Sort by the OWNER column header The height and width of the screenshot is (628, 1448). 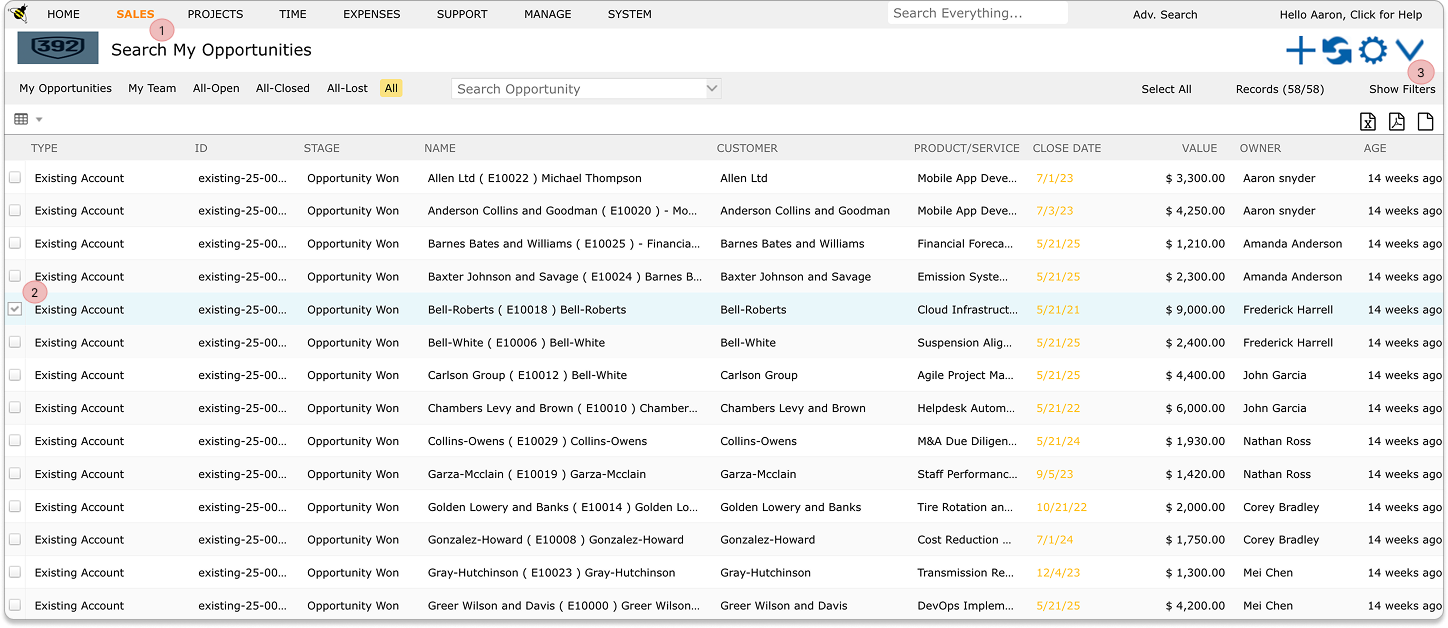coord(1260,148)
